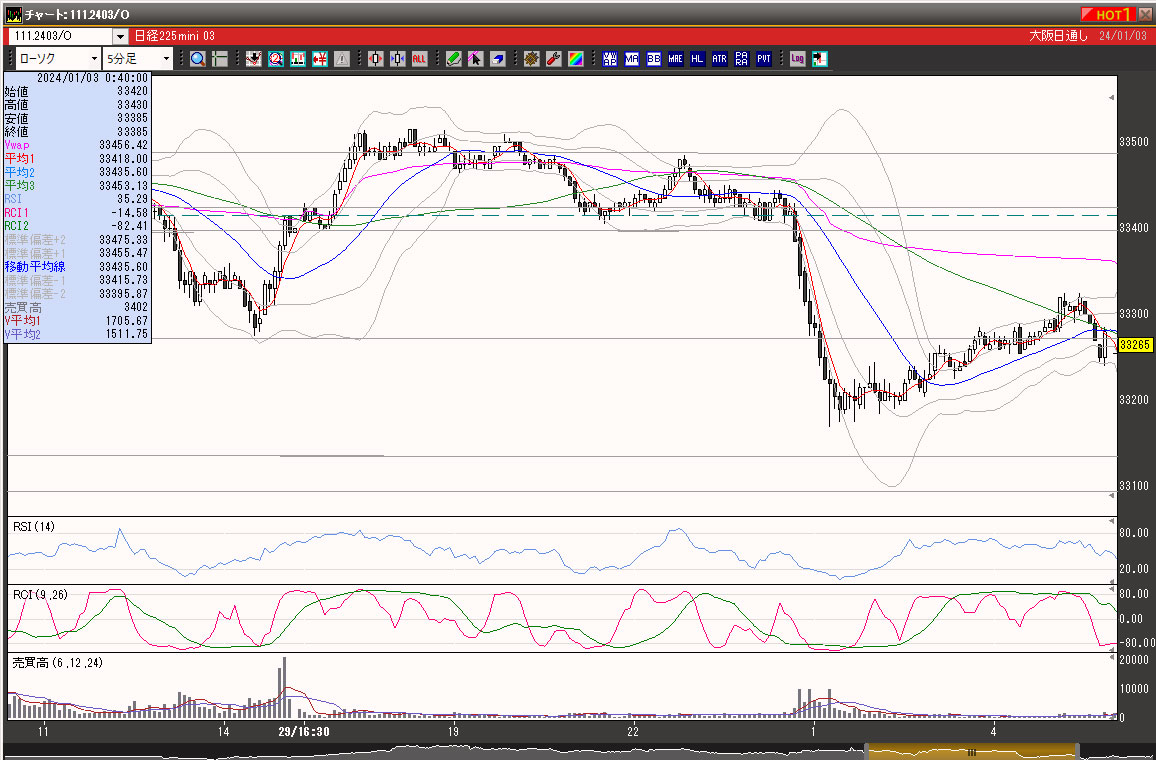Screen dimensions: 1156x760
Task: Open the ローソク chart type dropdown
Action: coord(58,59)
